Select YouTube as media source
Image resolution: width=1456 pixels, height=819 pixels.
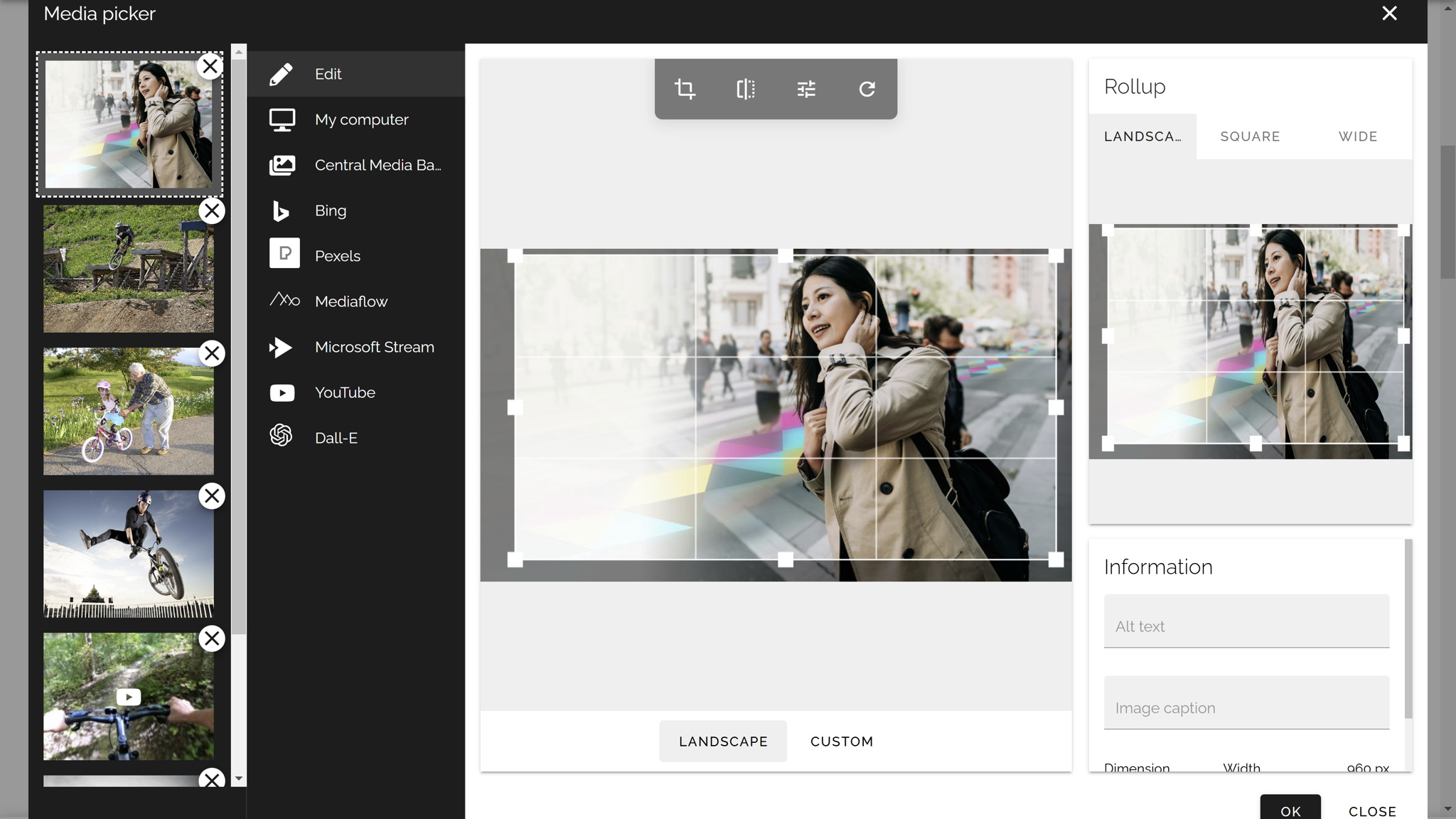pos(356,392)
